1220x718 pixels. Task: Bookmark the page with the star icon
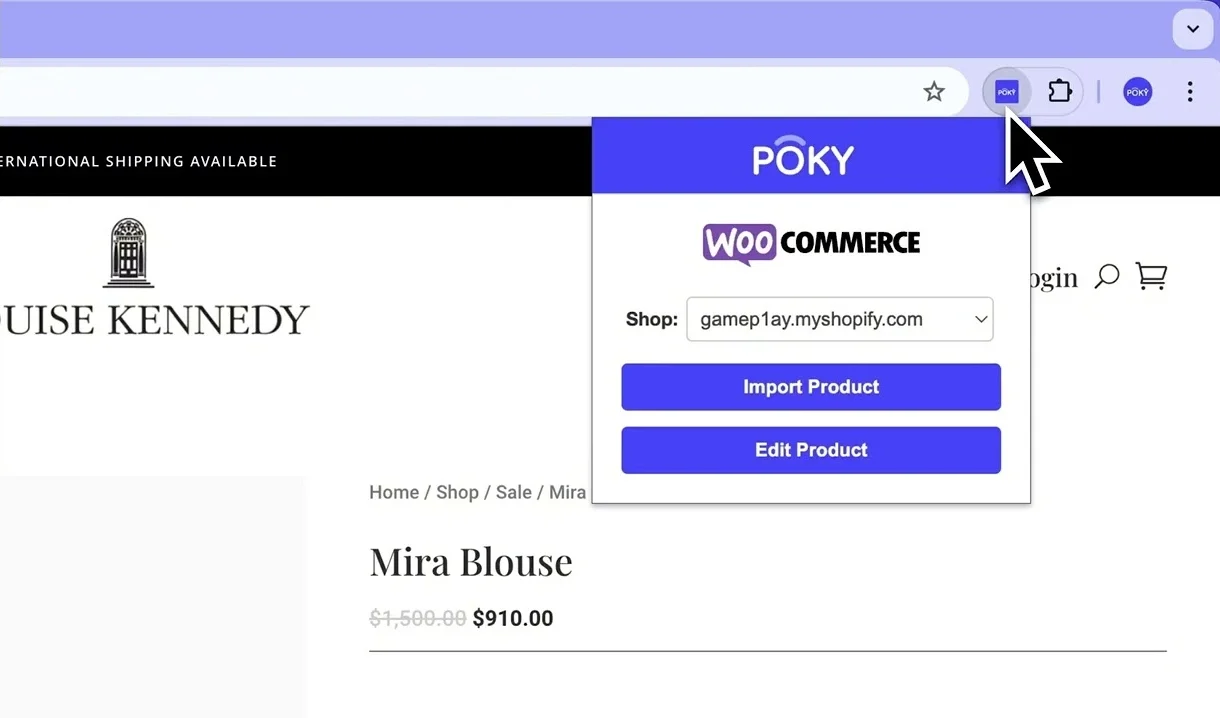pyautogui.click(x=933, y=91)
